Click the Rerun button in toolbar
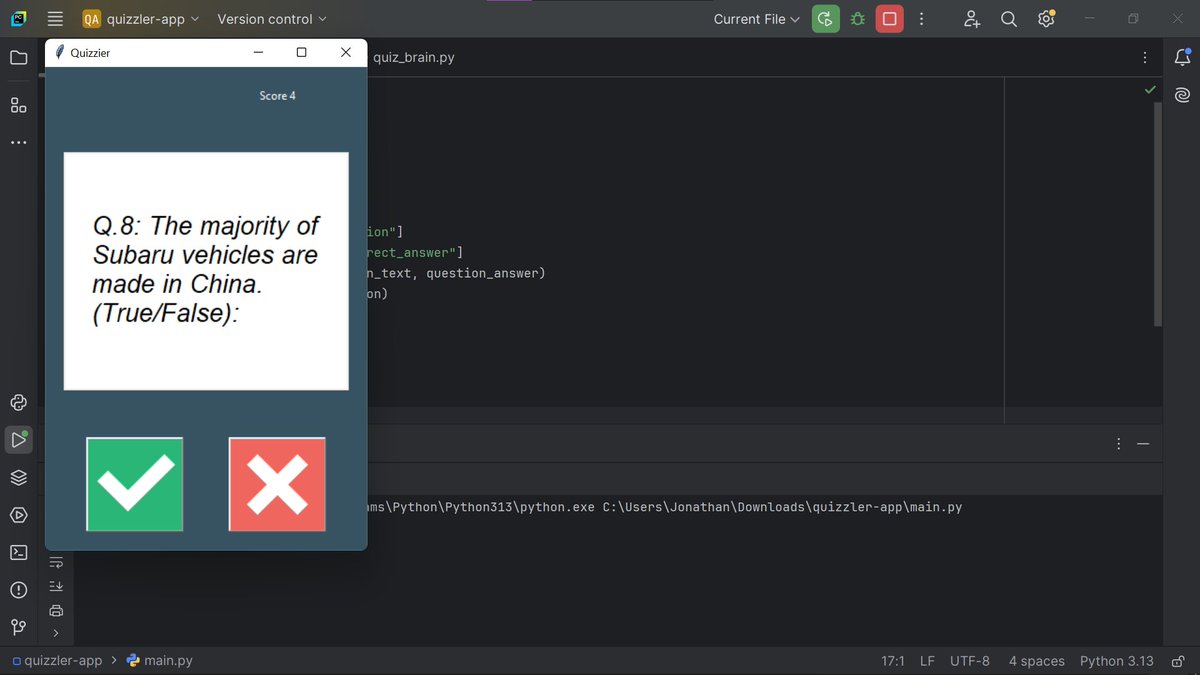Viewport: 1200px width, 675px height. pos(825,19)
